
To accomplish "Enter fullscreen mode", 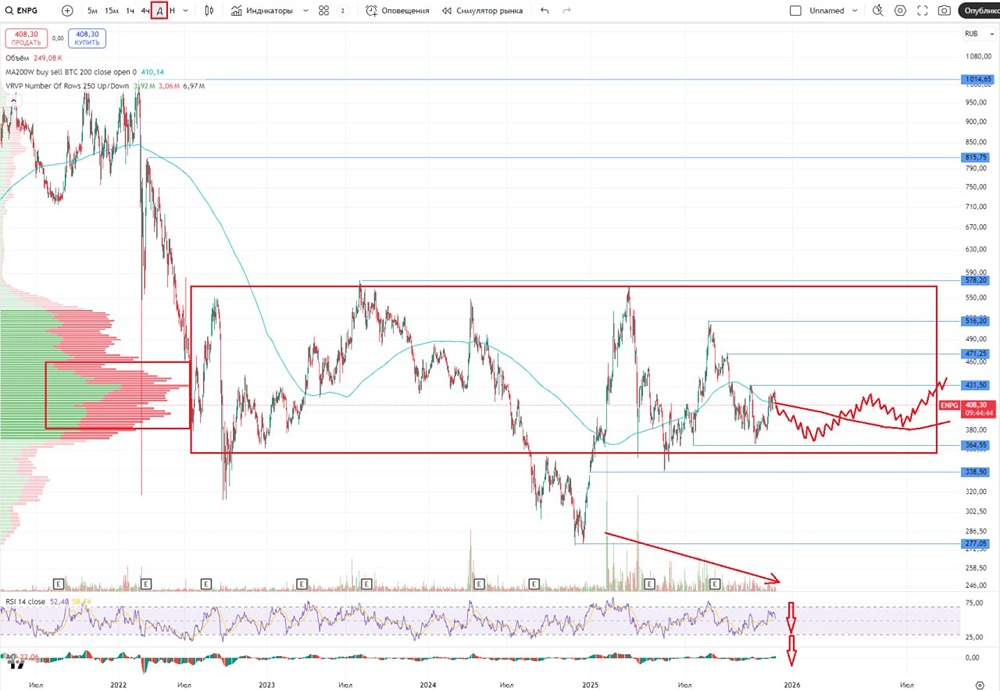I will click(922, 10).
